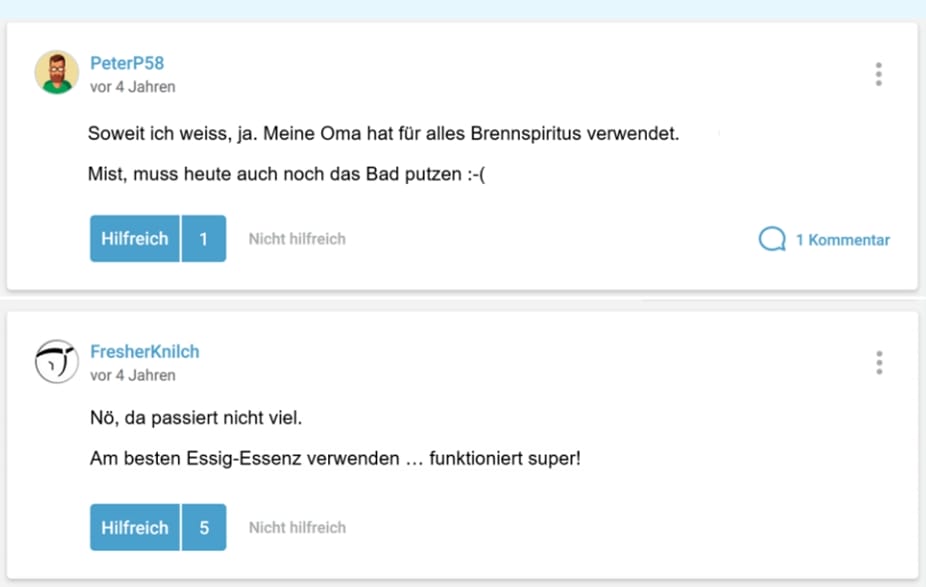Click the speech bubble comment icon
Screen dimensions: 926x587
771,239
